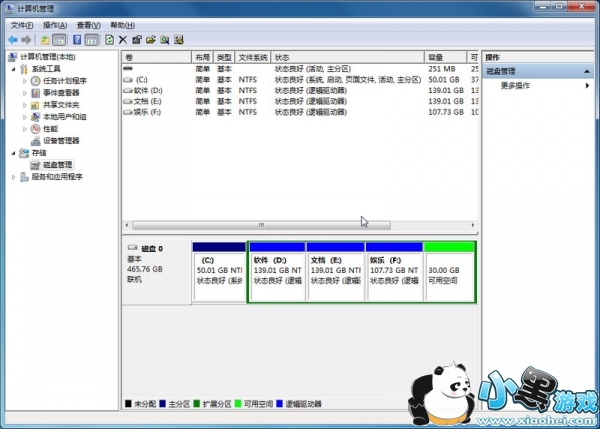Screen dimensions: 600x429
Task: Click the Back arrow in toolbar
Action: [x=11, y=40]
